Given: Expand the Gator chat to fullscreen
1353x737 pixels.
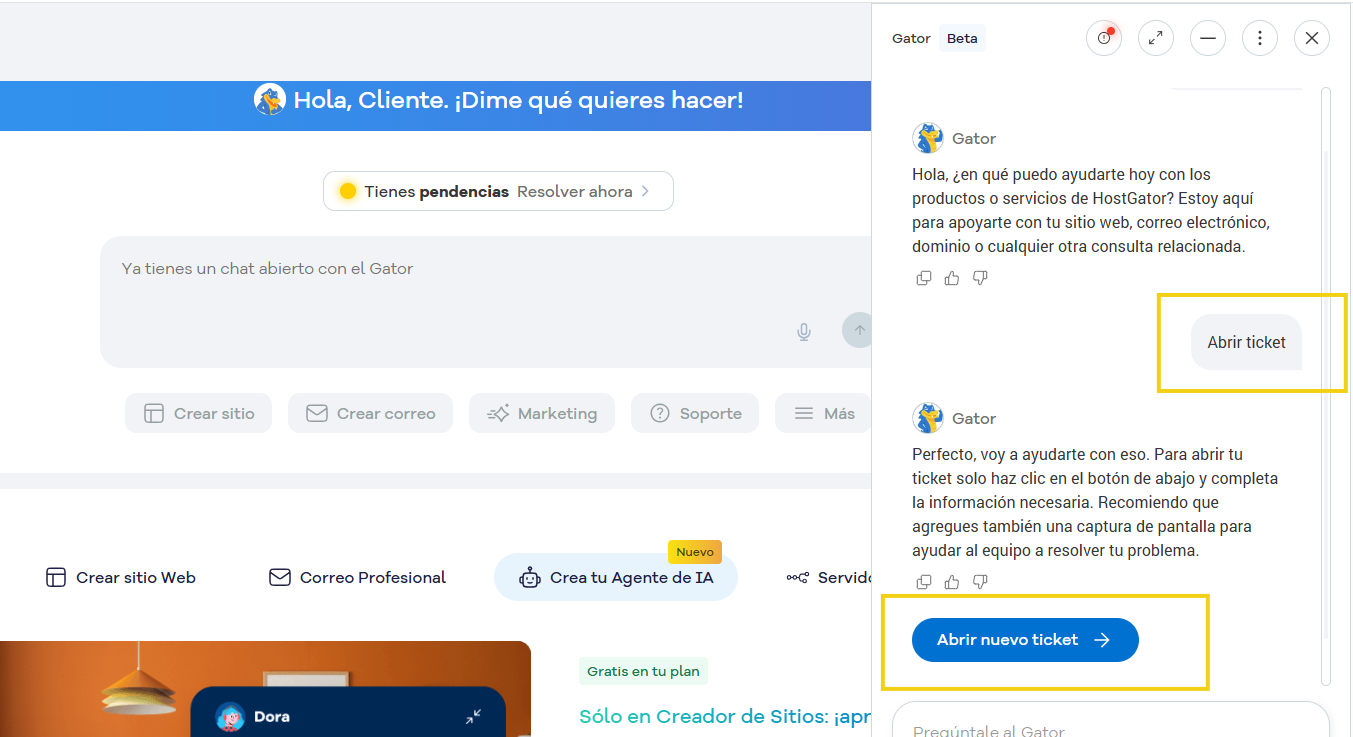Looking at the screenshot, I should click(1156, 37).
